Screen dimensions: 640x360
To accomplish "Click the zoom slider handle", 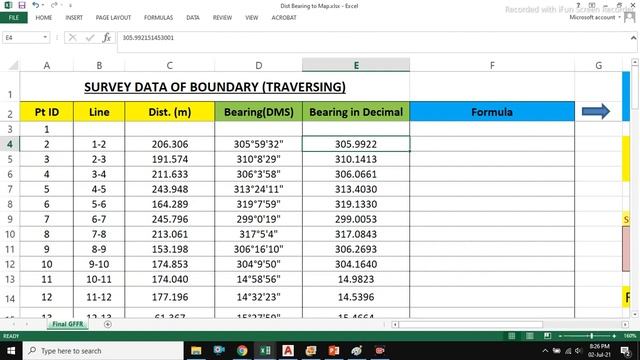I will (x=591, y=336).
